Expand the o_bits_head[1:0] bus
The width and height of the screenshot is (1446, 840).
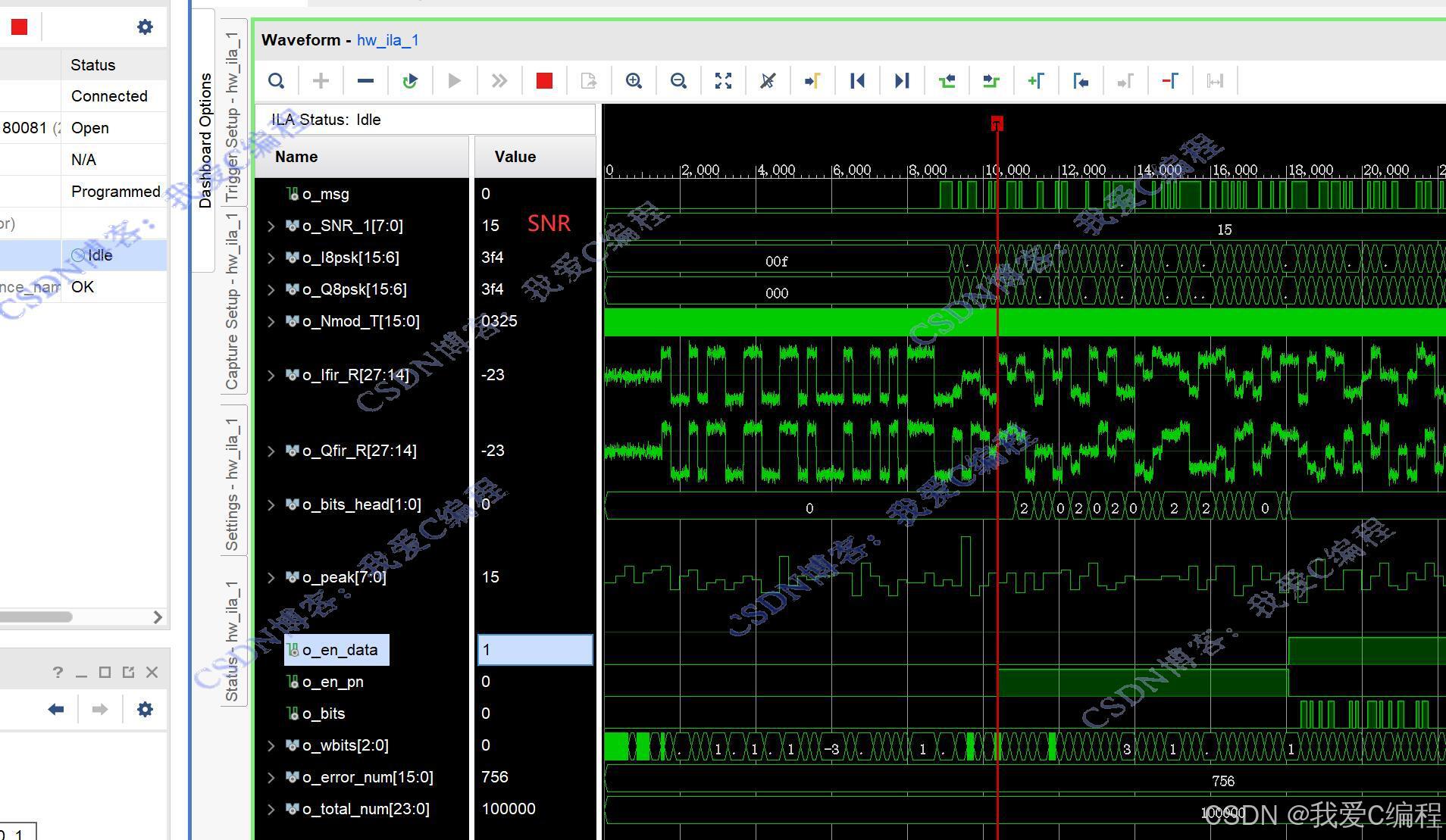[x=271, y=504]
